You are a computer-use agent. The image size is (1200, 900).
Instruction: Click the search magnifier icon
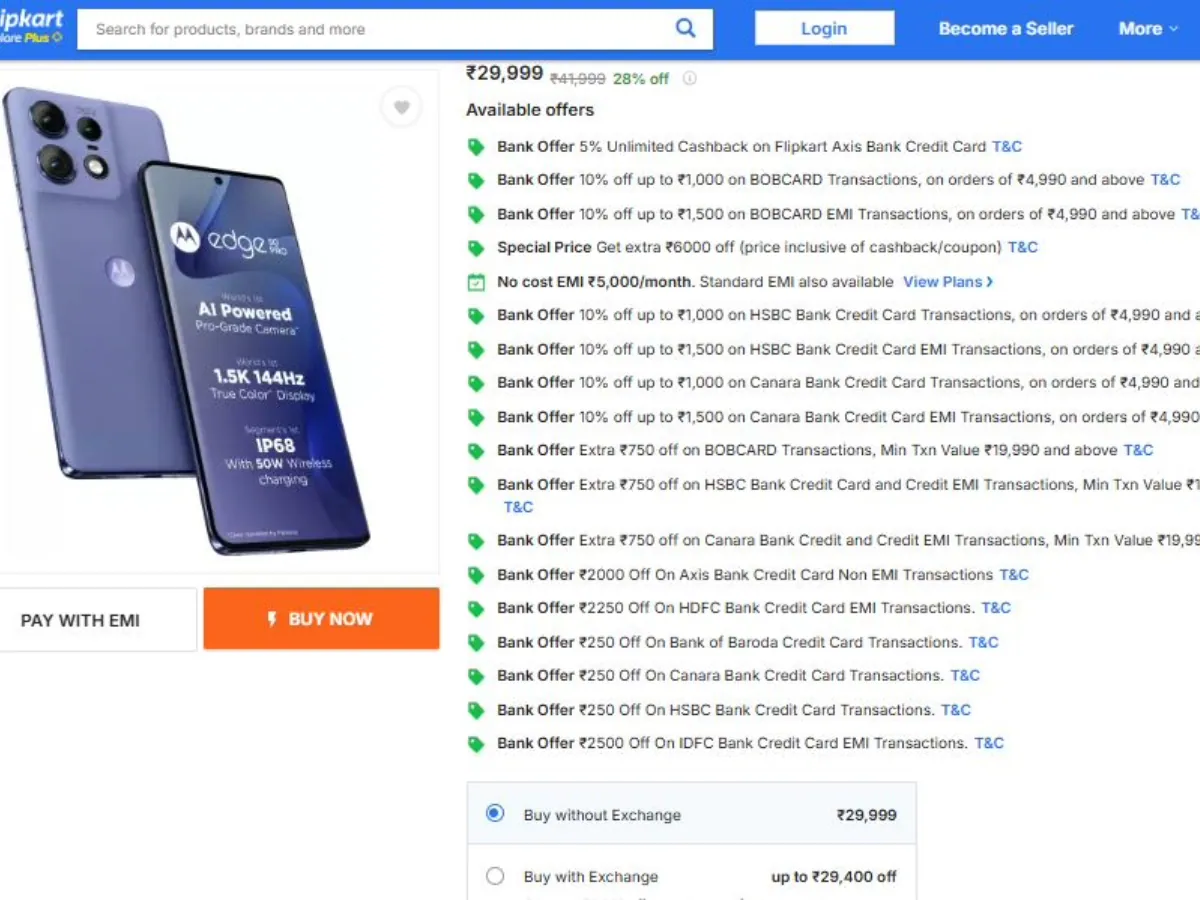685,28
